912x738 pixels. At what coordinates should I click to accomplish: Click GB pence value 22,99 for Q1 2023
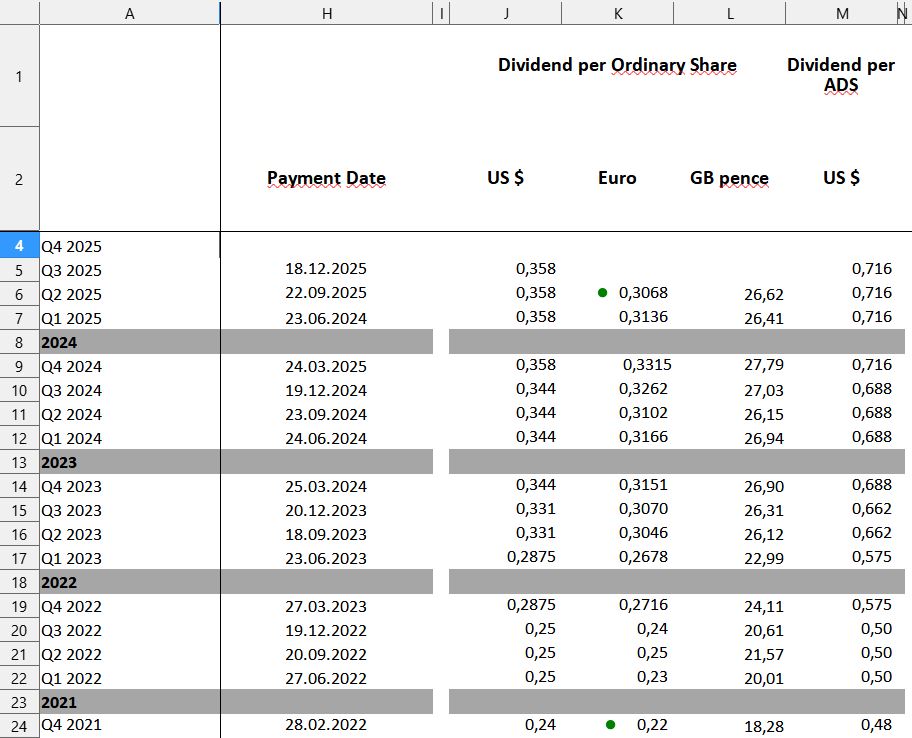763,558
